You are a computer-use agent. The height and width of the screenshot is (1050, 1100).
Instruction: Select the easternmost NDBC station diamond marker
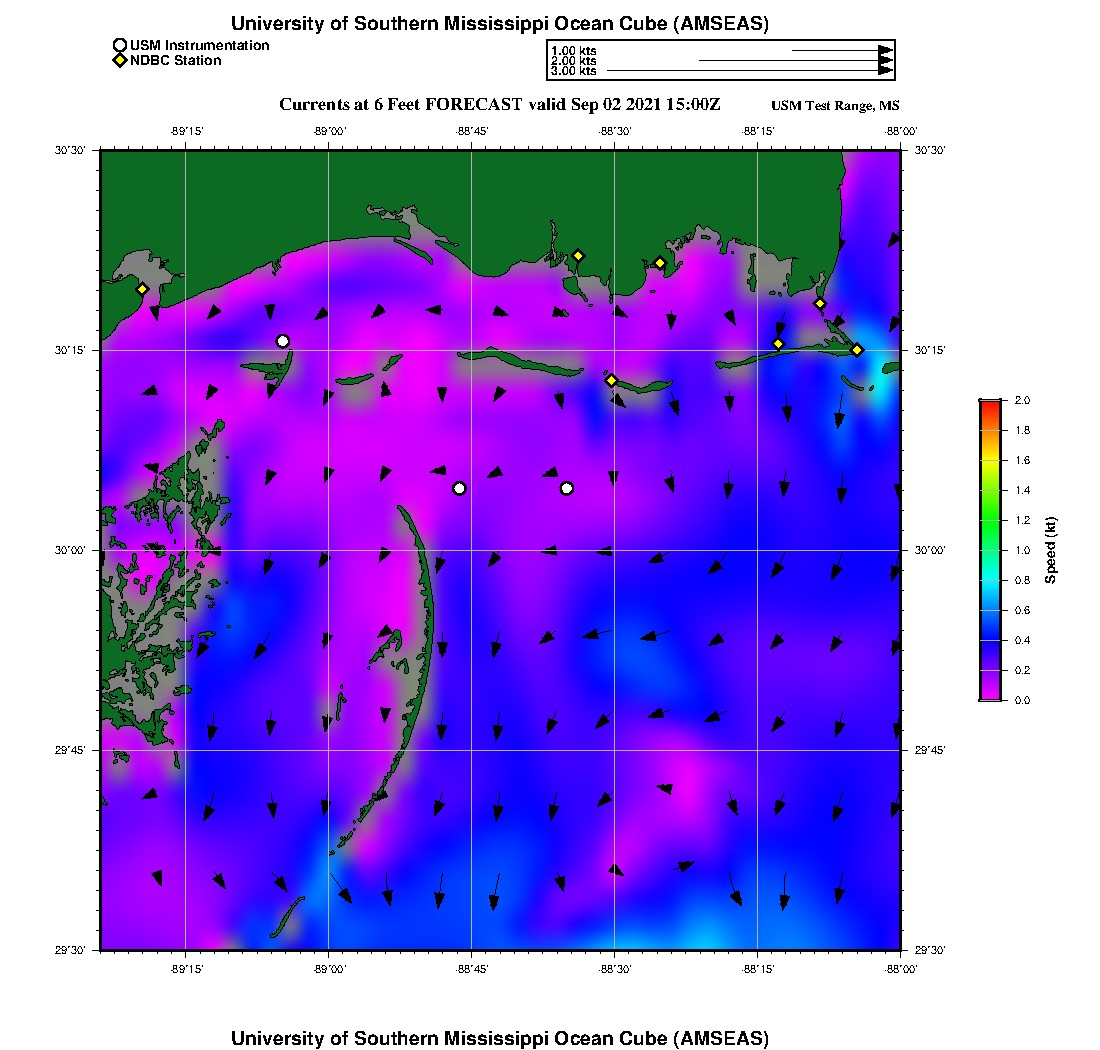tap(857, 349)
